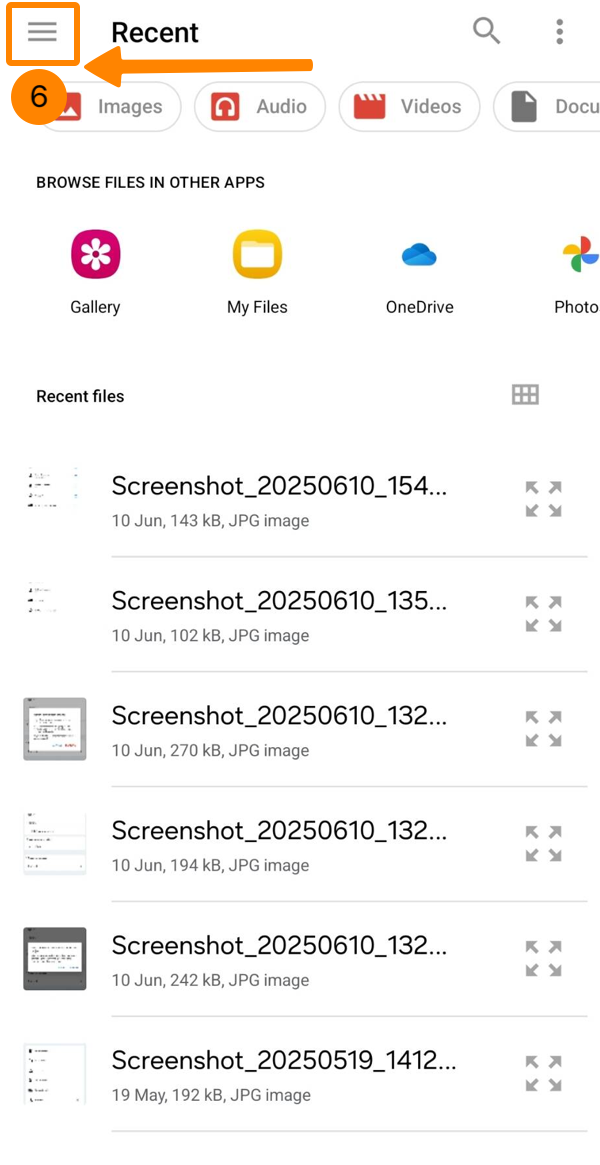Switch to grid view layout
This screenshot has width=600, height=1165.
tap(525, 395)
